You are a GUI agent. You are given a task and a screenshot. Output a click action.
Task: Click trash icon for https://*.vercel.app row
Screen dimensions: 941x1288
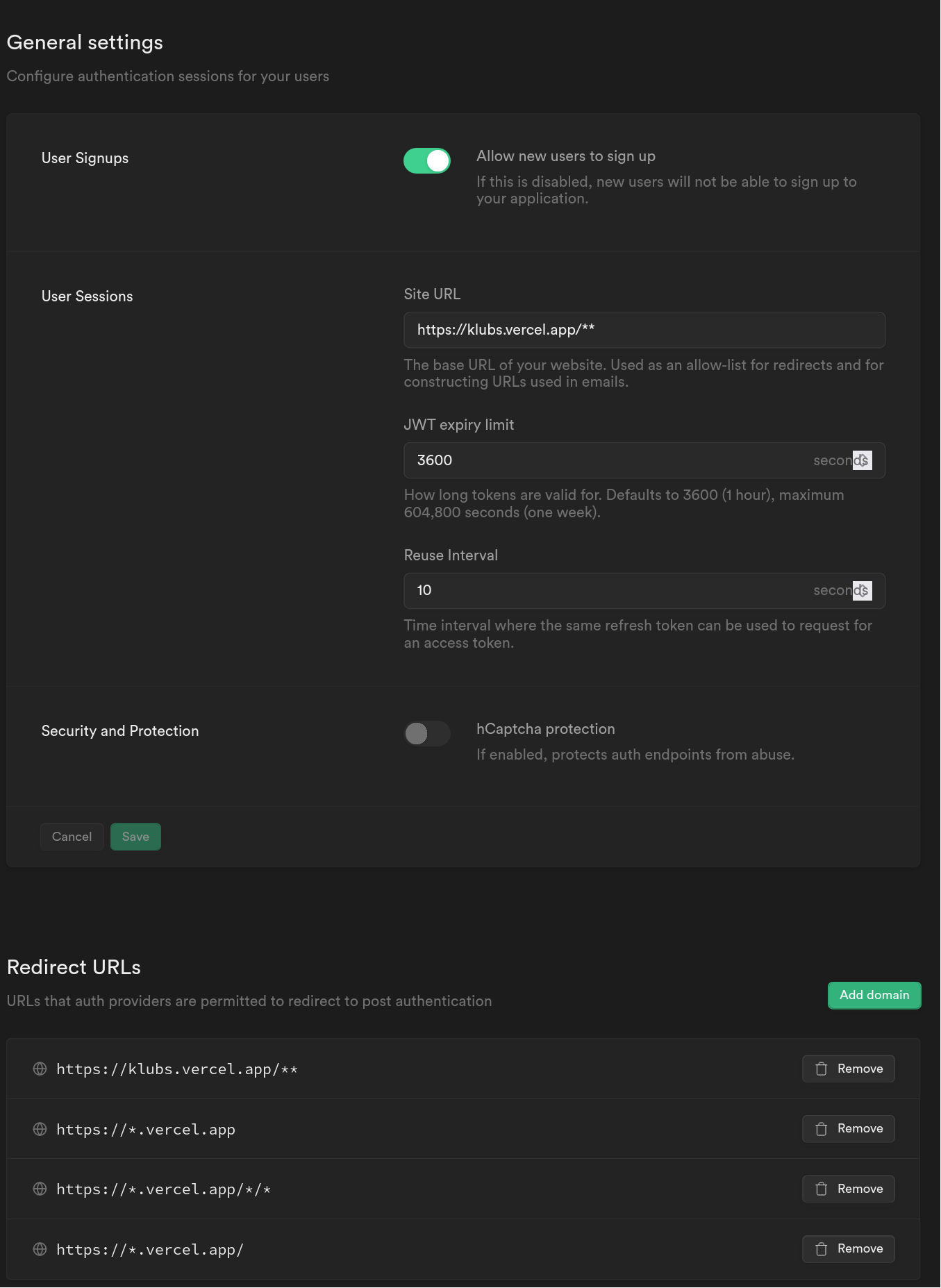tap(822, 1129)
